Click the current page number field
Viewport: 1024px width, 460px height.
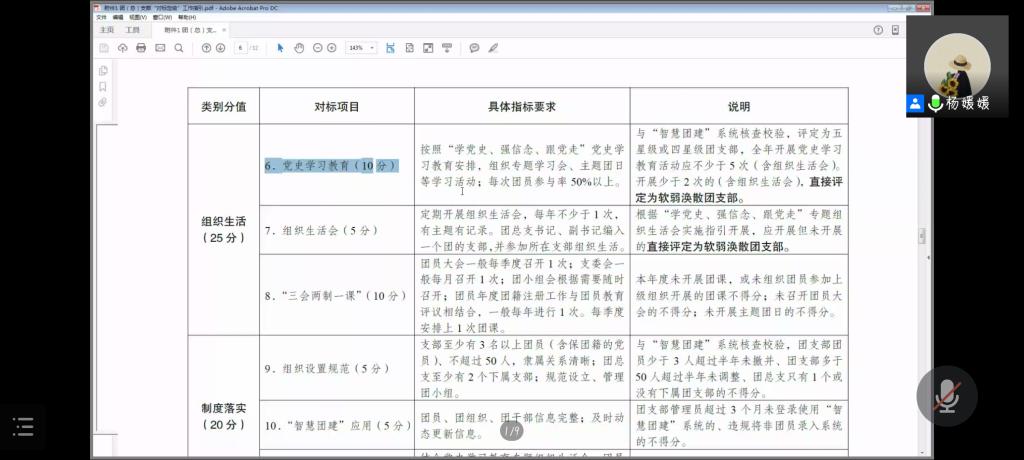point(240,48)
